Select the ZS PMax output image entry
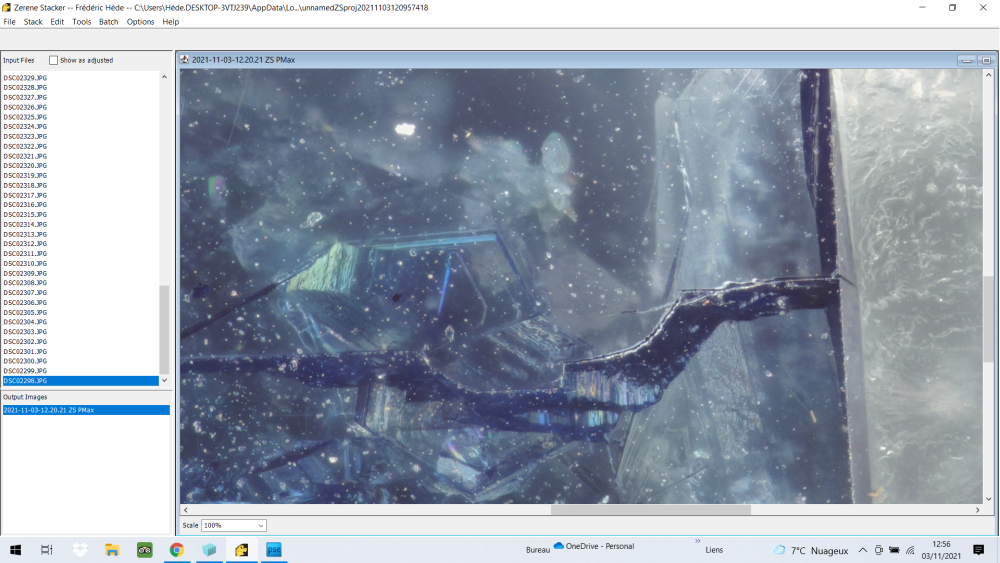The width and height of the screenshot is (1000, 563). click(x=49, y=410)
